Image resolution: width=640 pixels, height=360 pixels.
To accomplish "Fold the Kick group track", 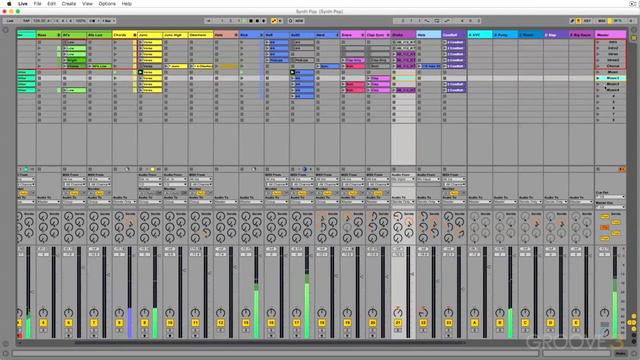I will click(x=261, y=35).
